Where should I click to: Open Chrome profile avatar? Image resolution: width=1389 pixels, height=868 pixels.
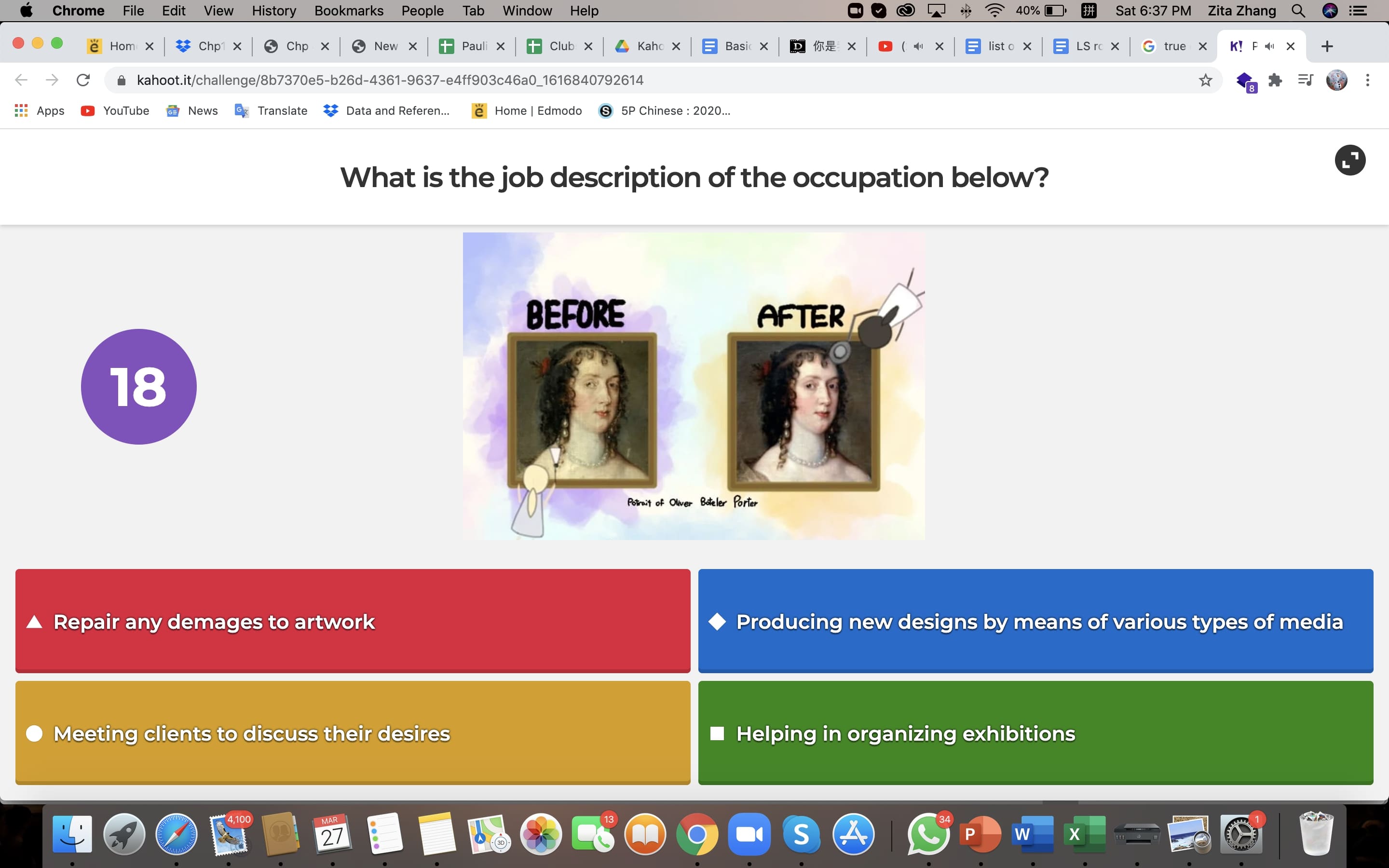click(x=1337, y=80)
